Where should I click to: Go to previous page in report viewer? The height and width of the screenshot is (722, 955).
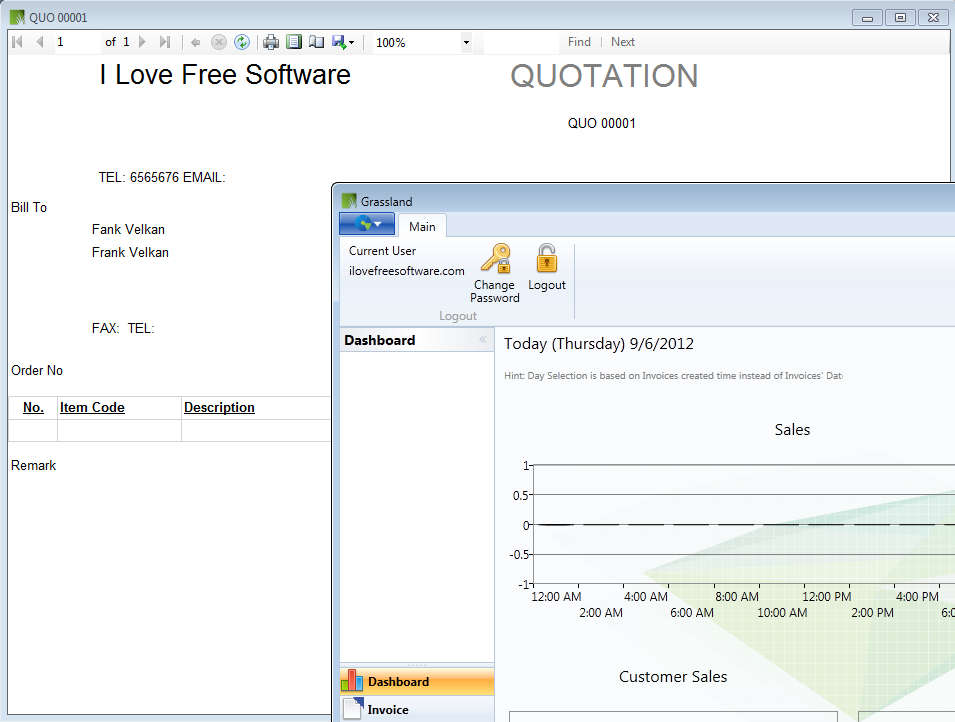40,42
